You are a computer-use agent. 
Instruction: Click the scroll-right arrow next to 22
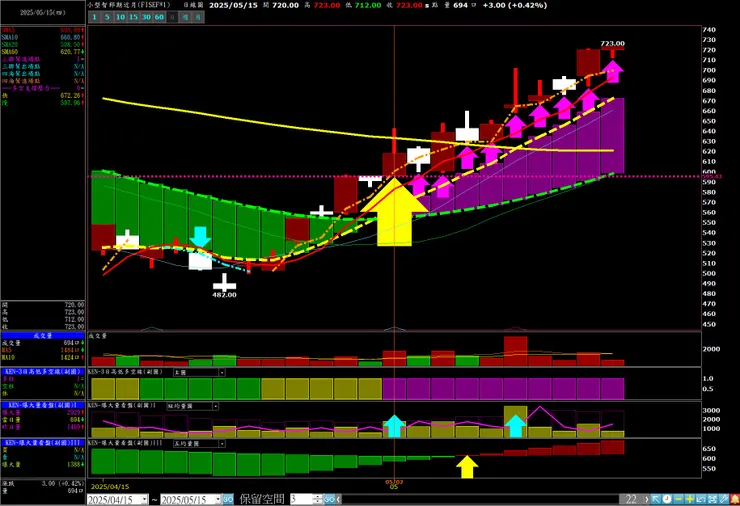[x=647, y=499]
